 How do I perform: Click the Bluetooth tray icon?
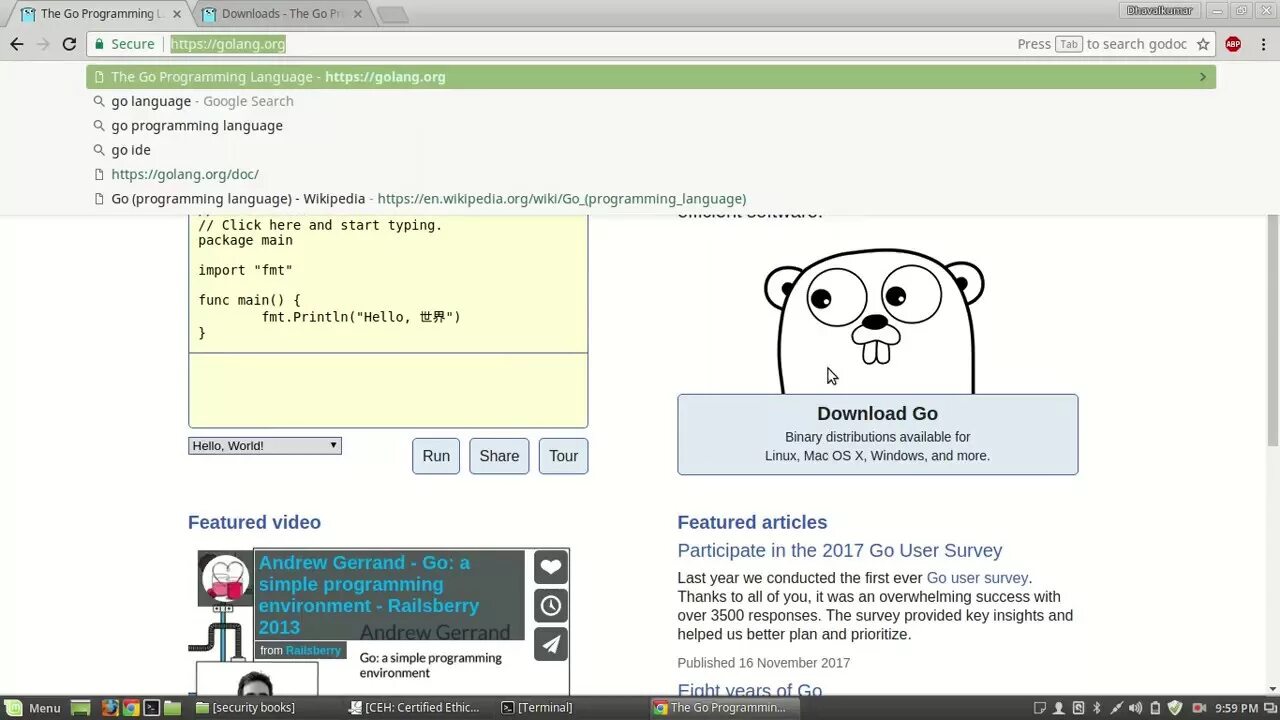[x=1096, y=708]
